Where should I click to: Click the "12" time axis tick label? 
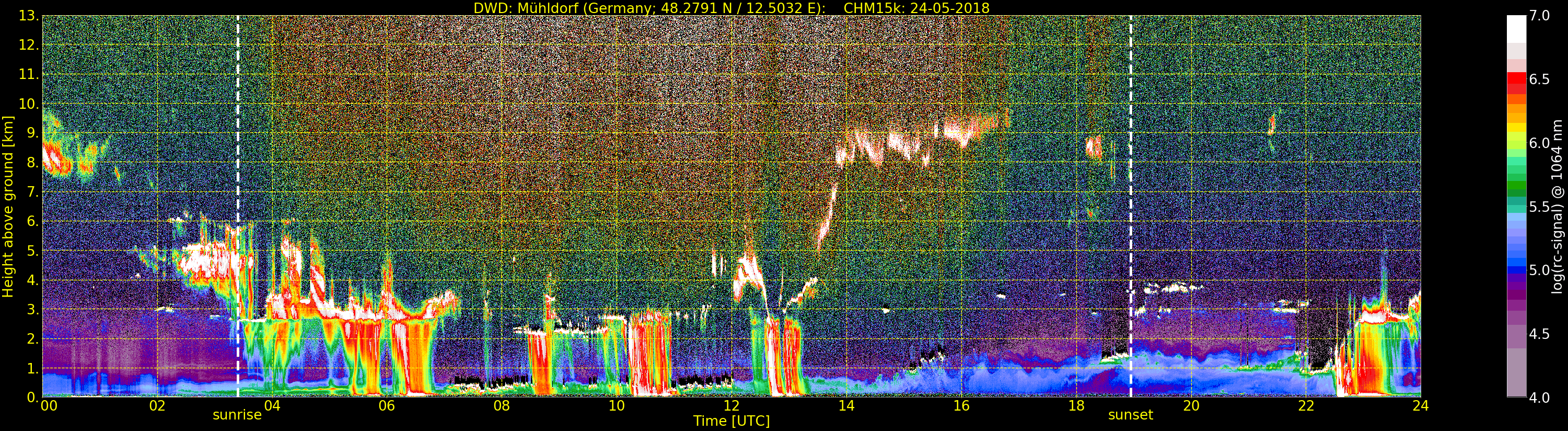731,406
